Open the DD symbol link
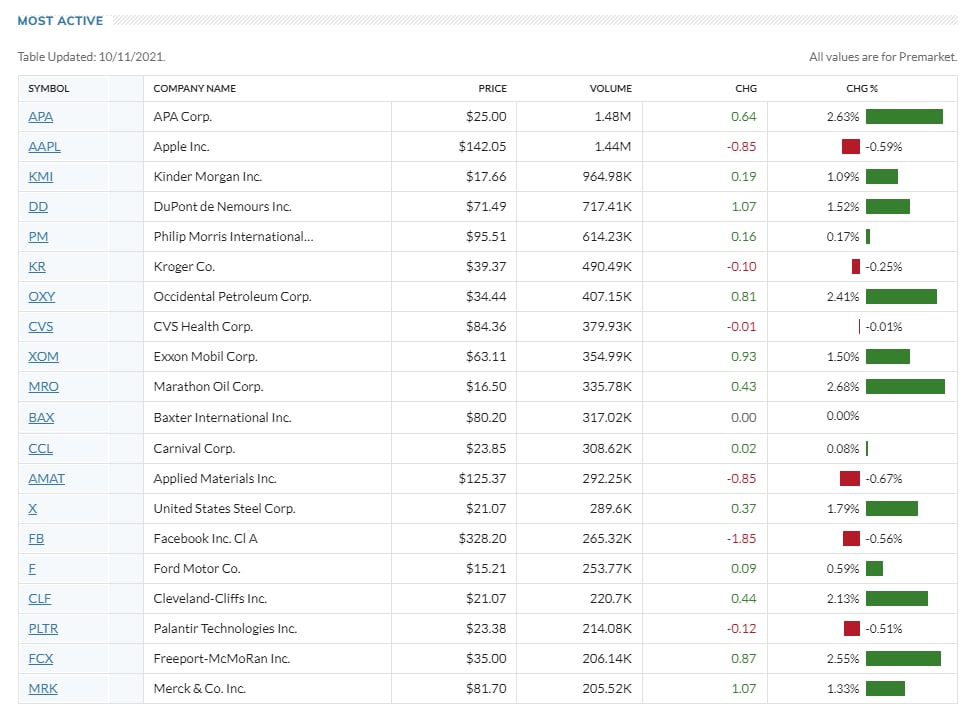 click(x=38, y=207)
